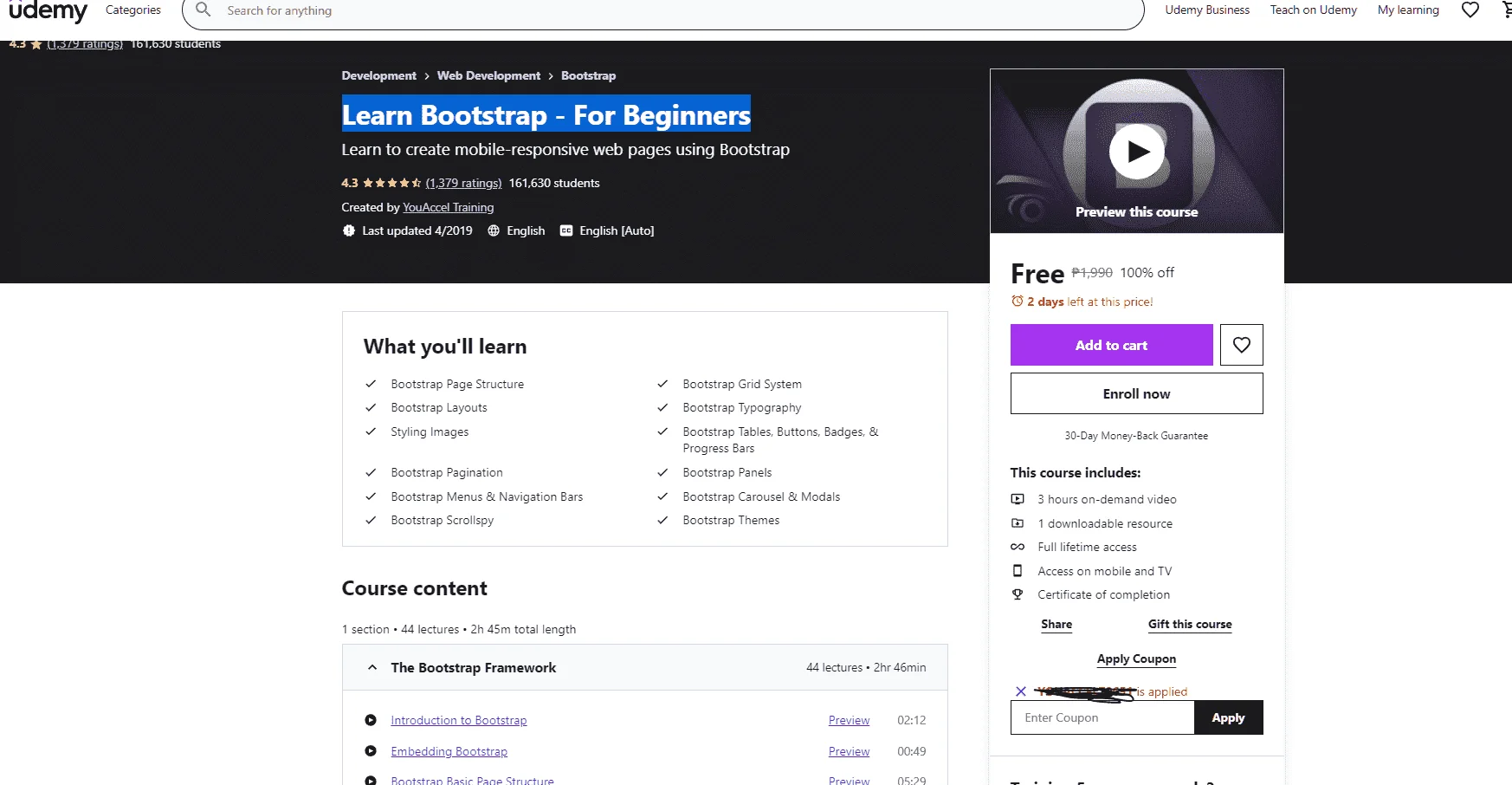Click the lifetime access infinity icon
This screenshot has height=785, width=1512.
(1018, 547)
